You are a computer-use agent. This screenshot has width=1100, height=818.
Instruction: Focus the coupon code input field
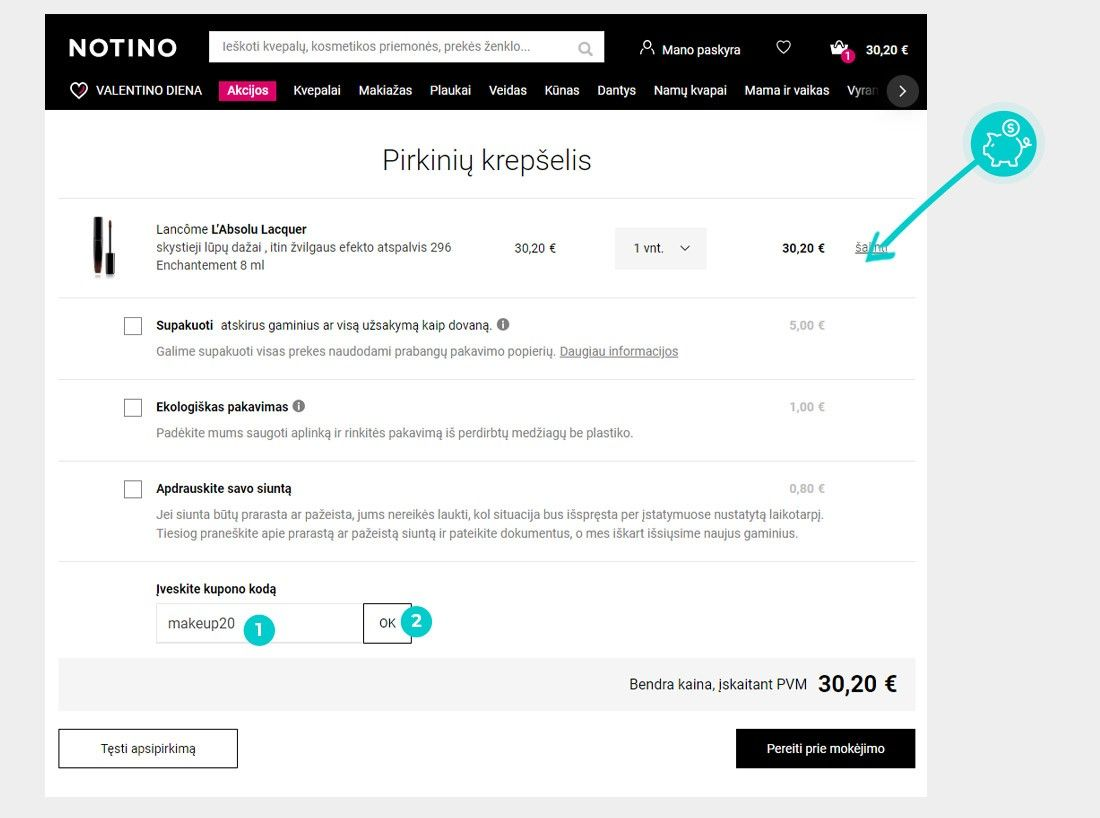260,623
